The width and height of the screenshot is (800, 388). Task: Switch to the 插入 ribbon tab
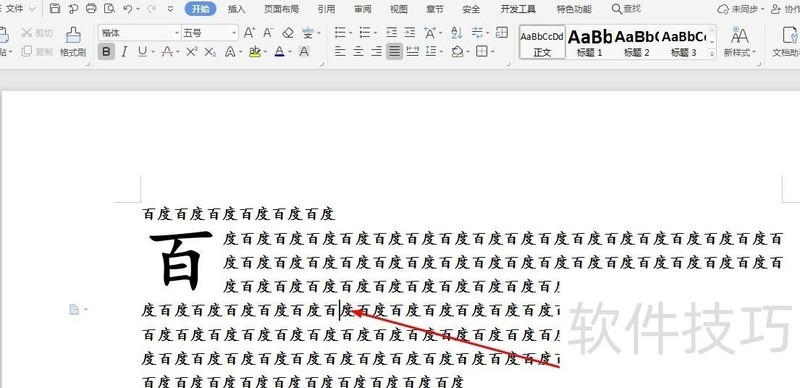236,9
